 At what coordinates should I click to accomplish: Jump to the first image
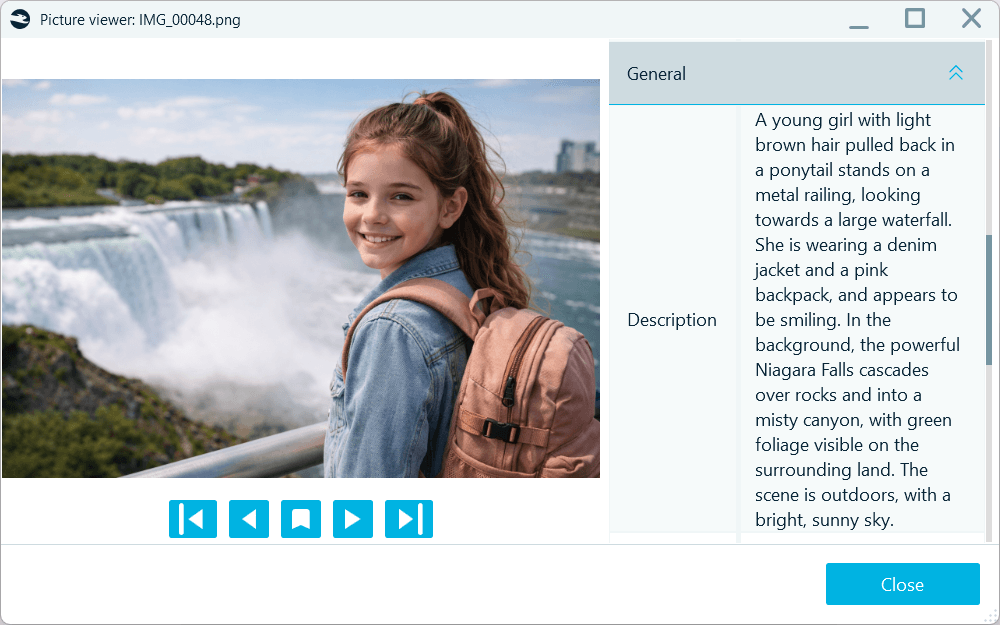pyautogui.click(x=193, y=519)
